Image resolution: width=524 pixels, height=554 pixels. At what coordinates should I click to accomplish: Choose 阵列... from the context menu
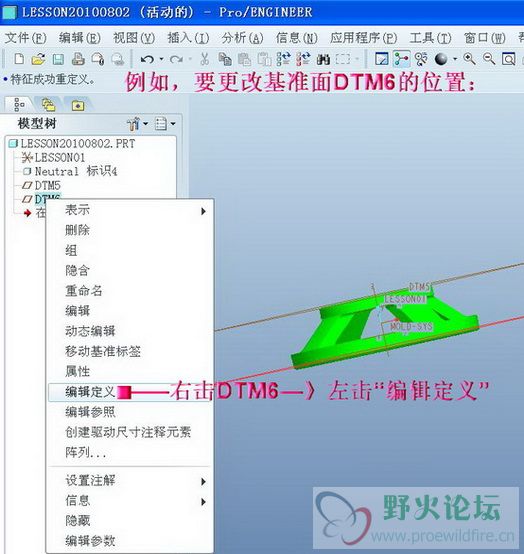(x=131, y=452)
